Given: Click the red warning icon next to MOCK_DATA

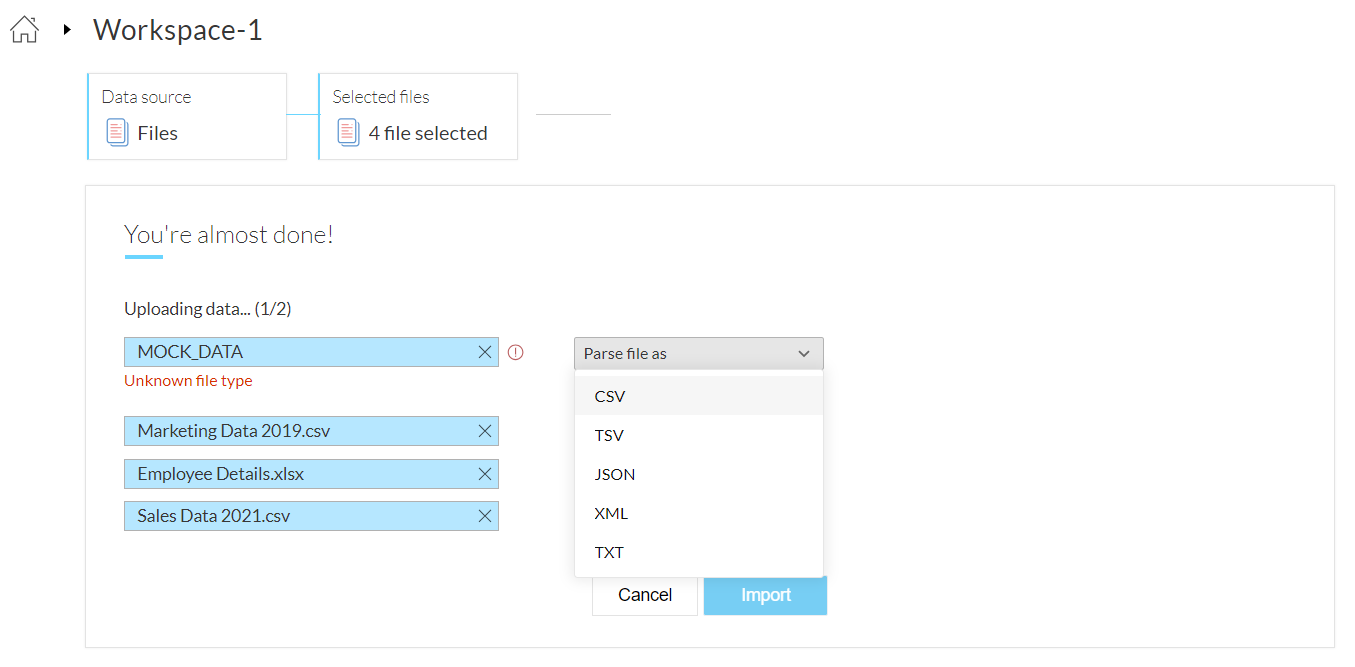Looking at the screenshot, I should pyautogui.click(x=516, y=352).
